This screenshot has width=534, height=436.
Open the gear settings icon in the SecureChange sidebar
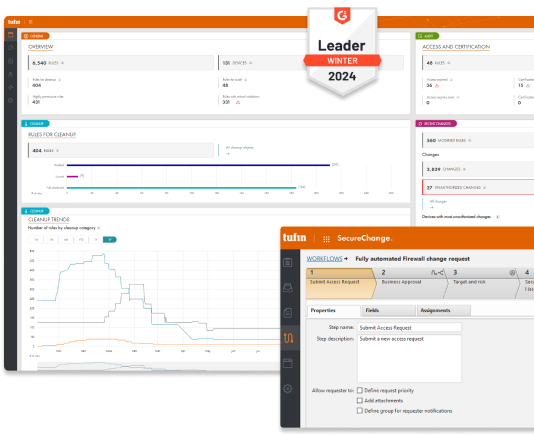(x=288, y=388)
